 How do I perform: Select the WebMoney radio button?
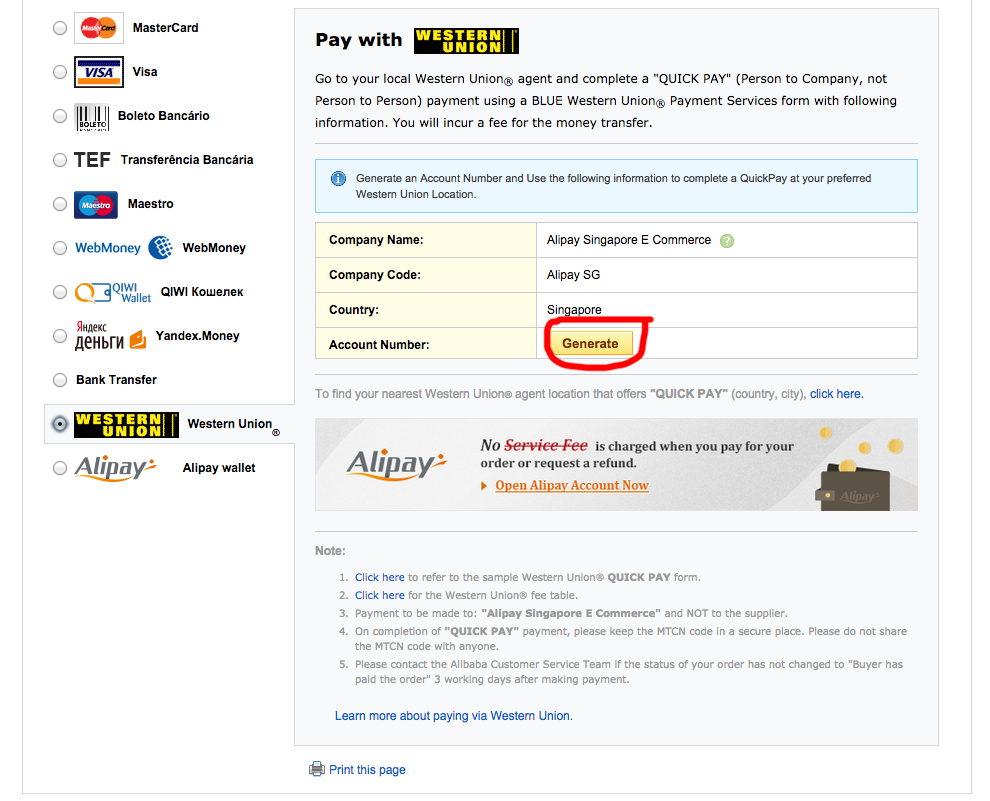(60, 248)
